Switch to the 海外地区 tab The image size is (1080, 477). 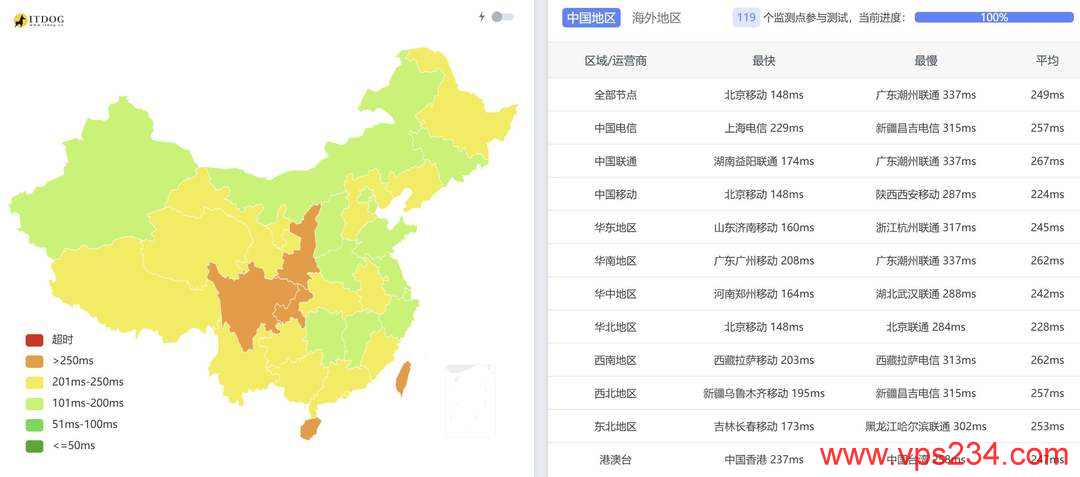pyautogui.click(x=656, y=18)
